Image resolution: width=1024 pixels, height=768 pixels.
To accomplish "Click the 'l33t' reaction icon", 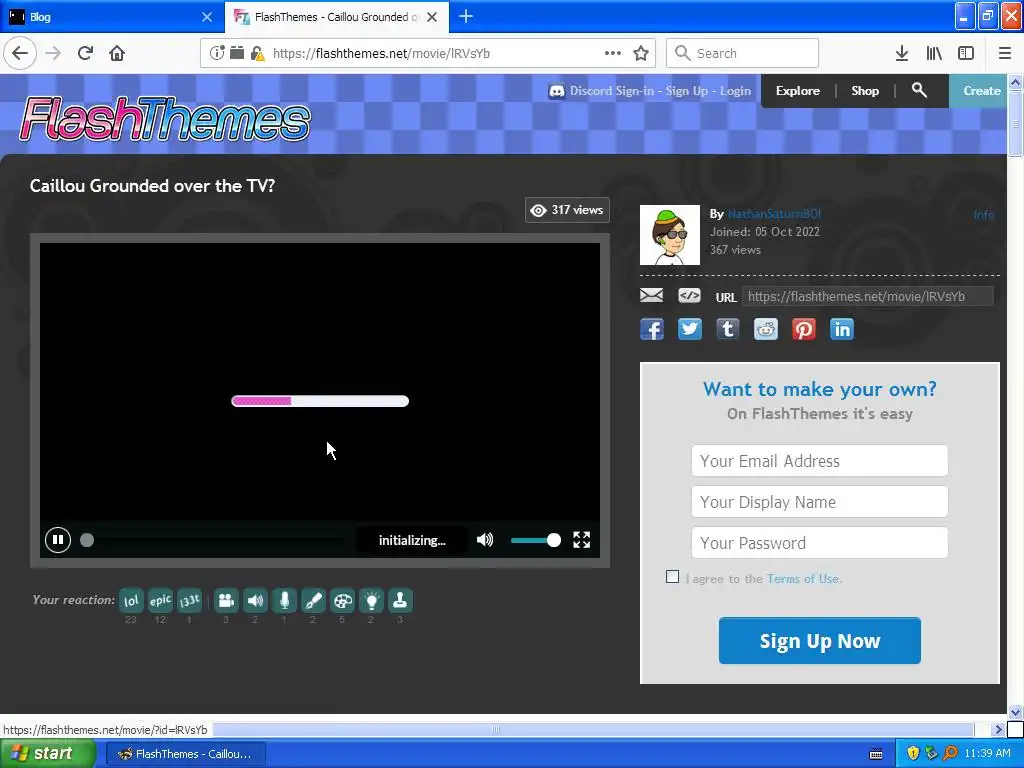I will click(189, 600).
